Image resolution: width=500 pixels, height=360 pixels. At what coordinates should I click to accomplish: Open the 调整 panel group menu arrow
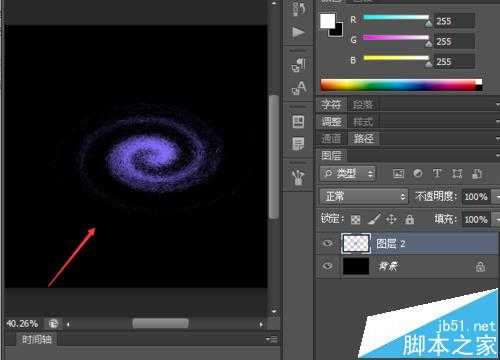coord(497,122)
